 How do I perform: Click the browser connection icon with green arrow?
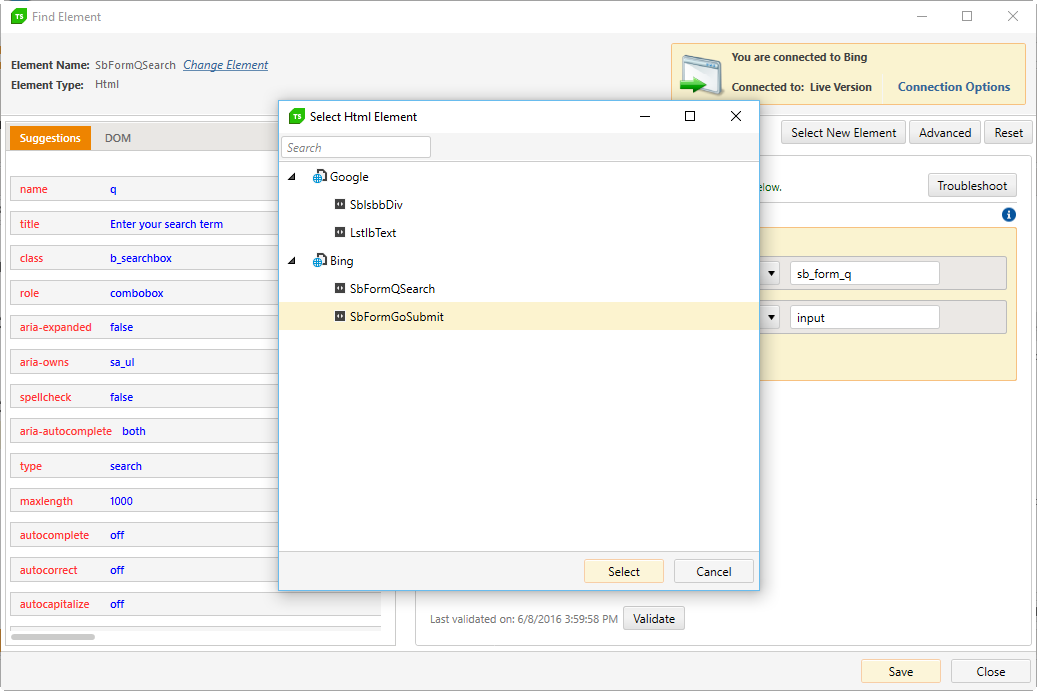tap(700, 75)
